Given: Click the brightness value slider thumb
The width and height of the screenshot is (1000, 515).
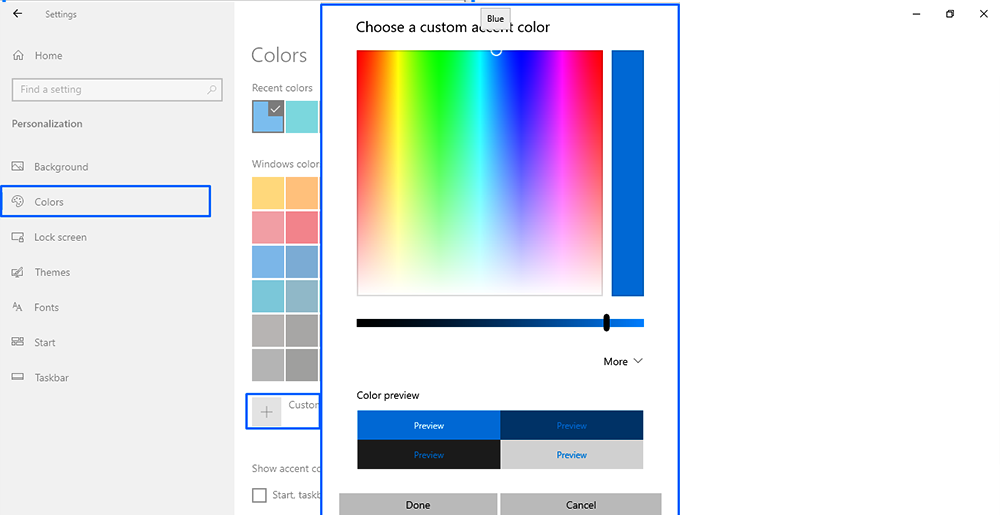Looking at the screenshot, I should pos(606,323).
